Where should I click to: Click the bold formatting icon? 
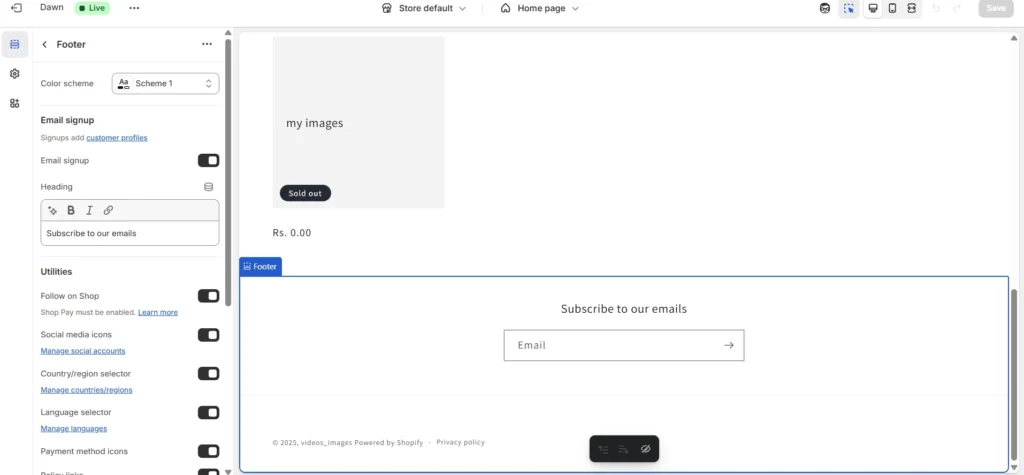click(71, 210)
